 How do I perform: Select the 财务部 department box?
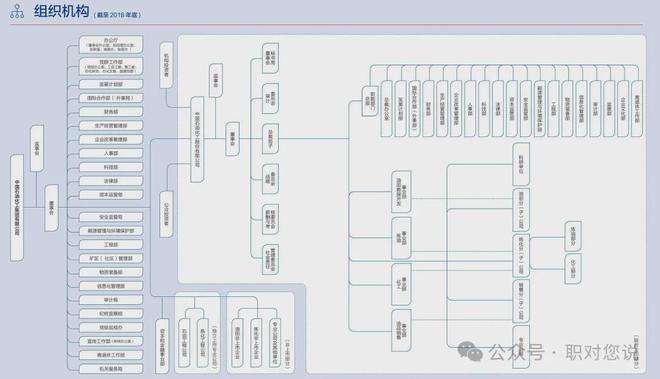[x=111, y=112]
